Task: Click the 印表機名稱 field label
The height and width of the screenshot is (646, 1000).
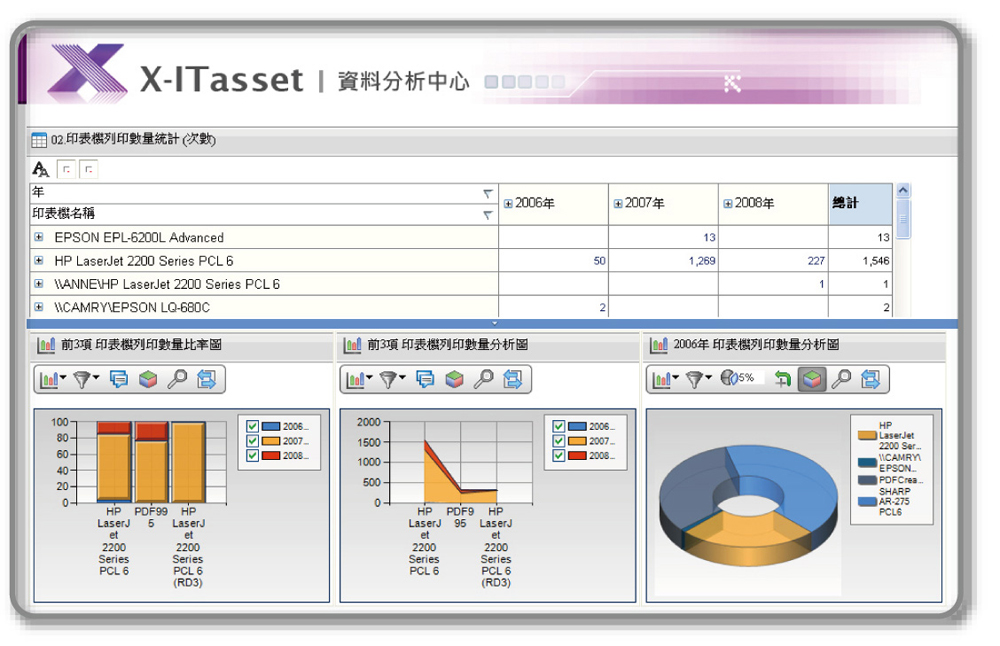Action: pos(63,214)
